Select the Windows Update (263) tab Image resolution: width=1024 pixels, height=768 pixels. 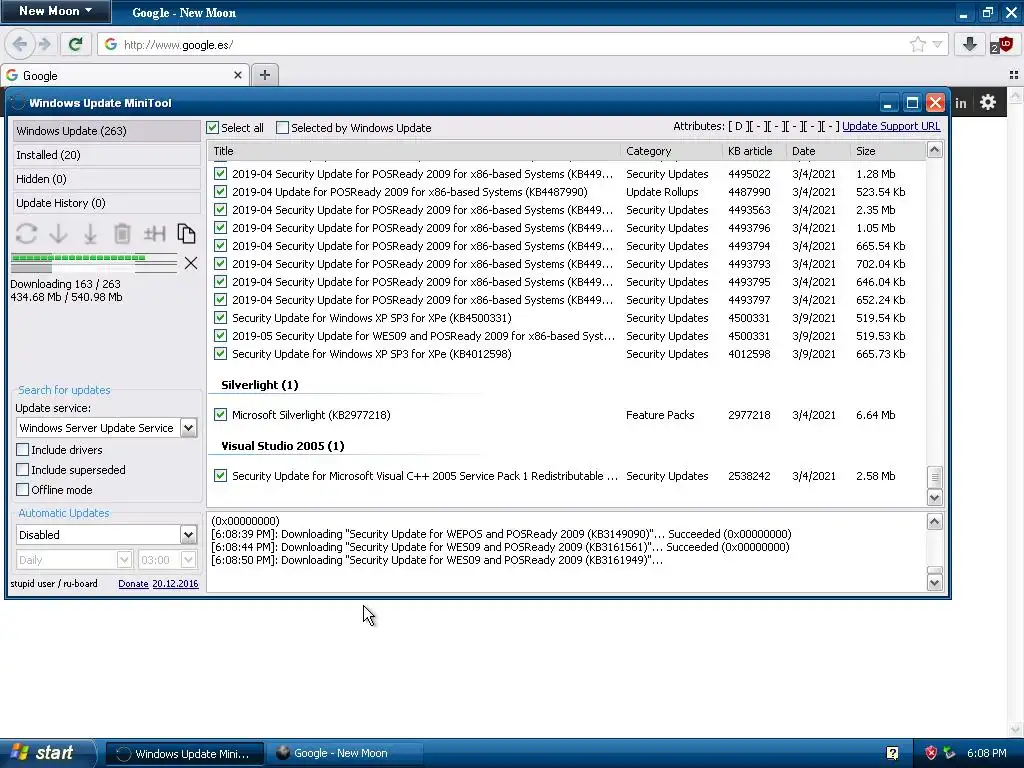(x=106, y=131)
